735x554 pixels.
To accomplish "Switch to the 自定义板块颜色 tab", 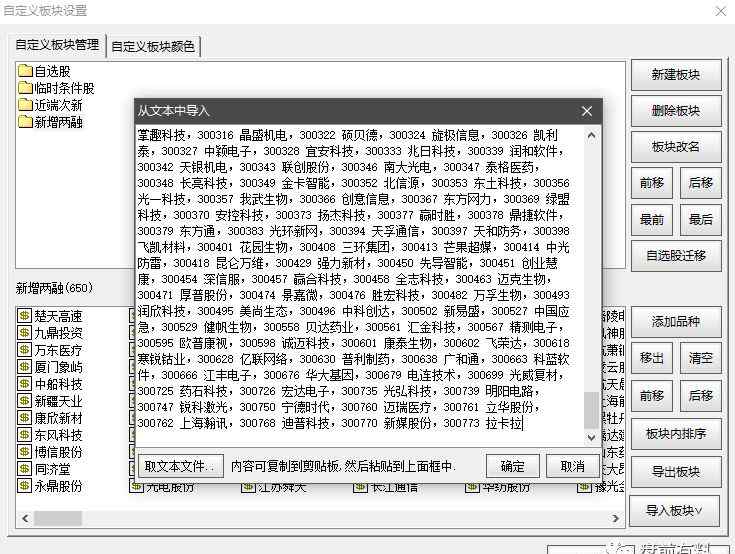I will [x=154, y=46].
